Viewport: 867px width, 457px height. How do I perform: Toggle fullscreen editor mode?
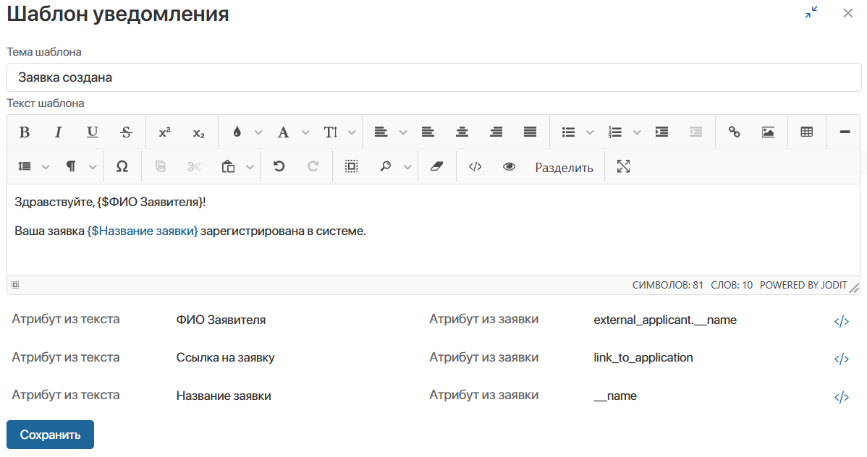pos(624,167)
